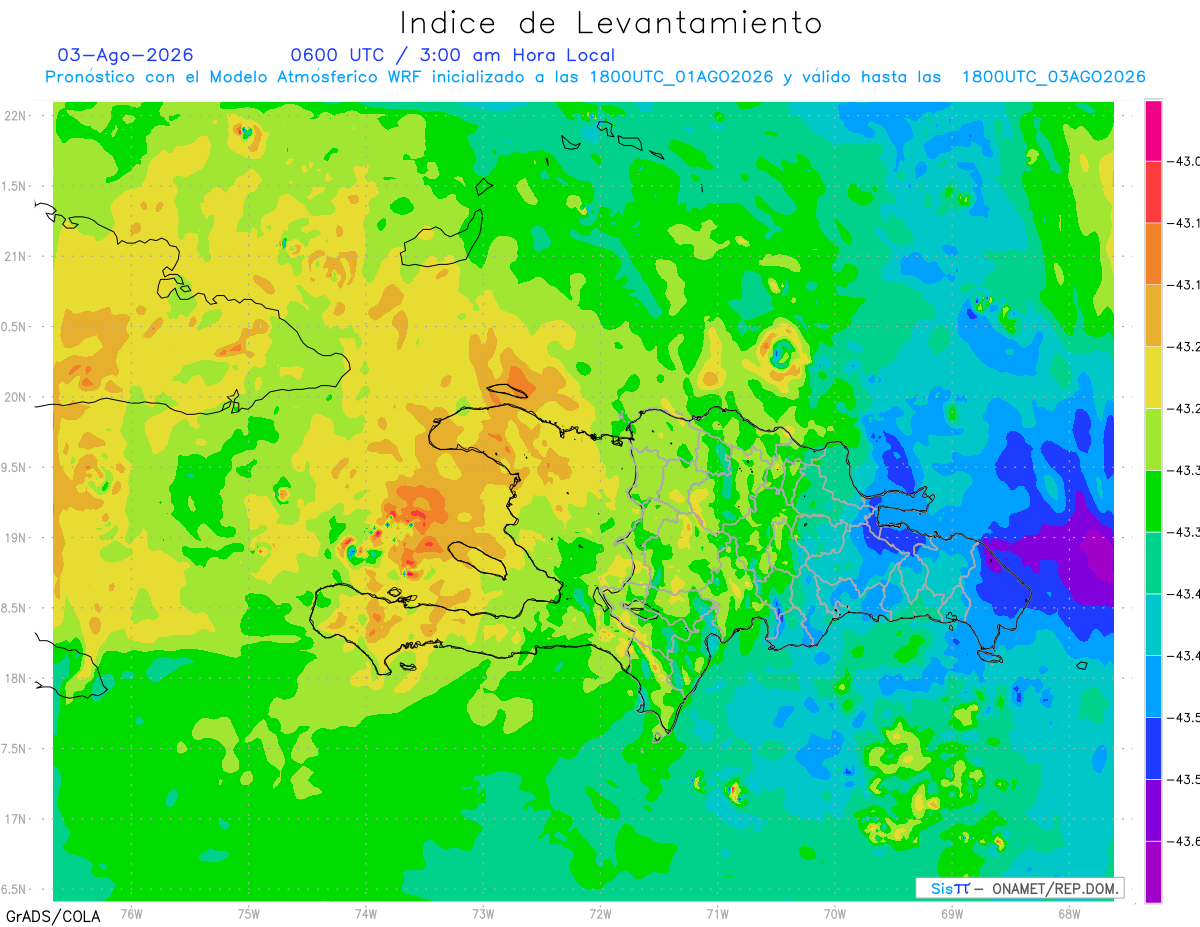Click the '75W' longitude label
The image size is (1200, 927).
coord(249,913)
